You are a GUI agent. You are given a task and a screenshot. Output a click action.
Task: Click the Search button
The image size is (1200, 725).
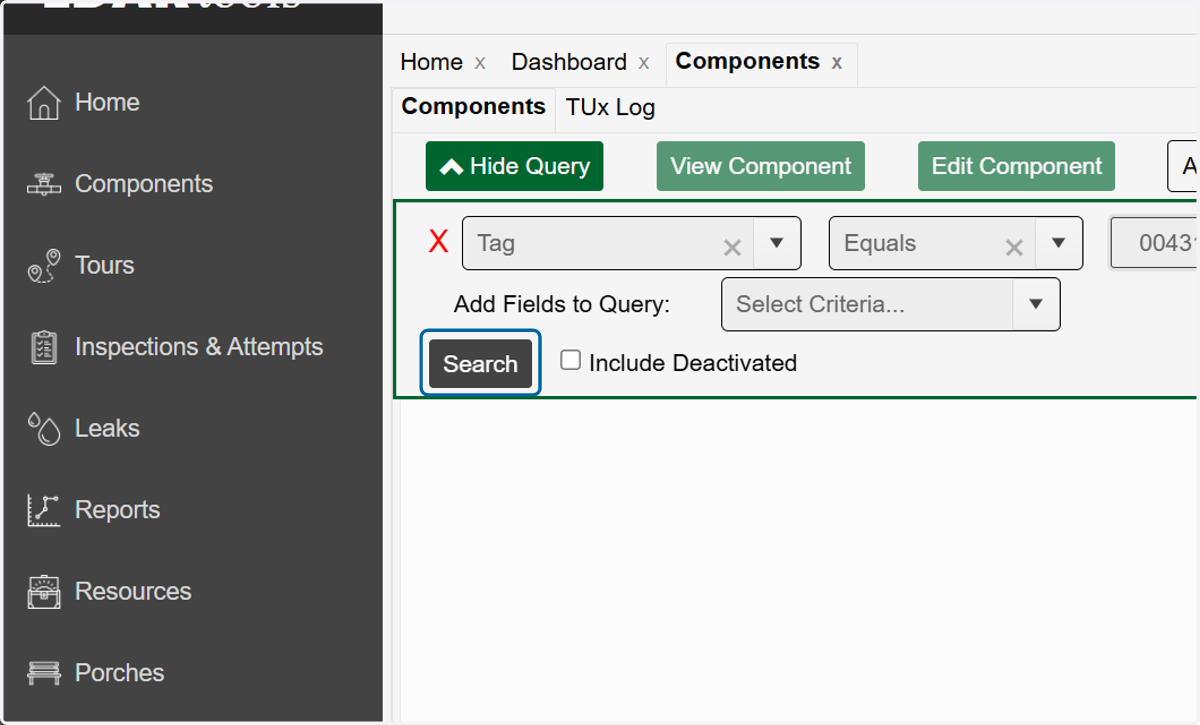pyautogui.click(x=481, y=363)
